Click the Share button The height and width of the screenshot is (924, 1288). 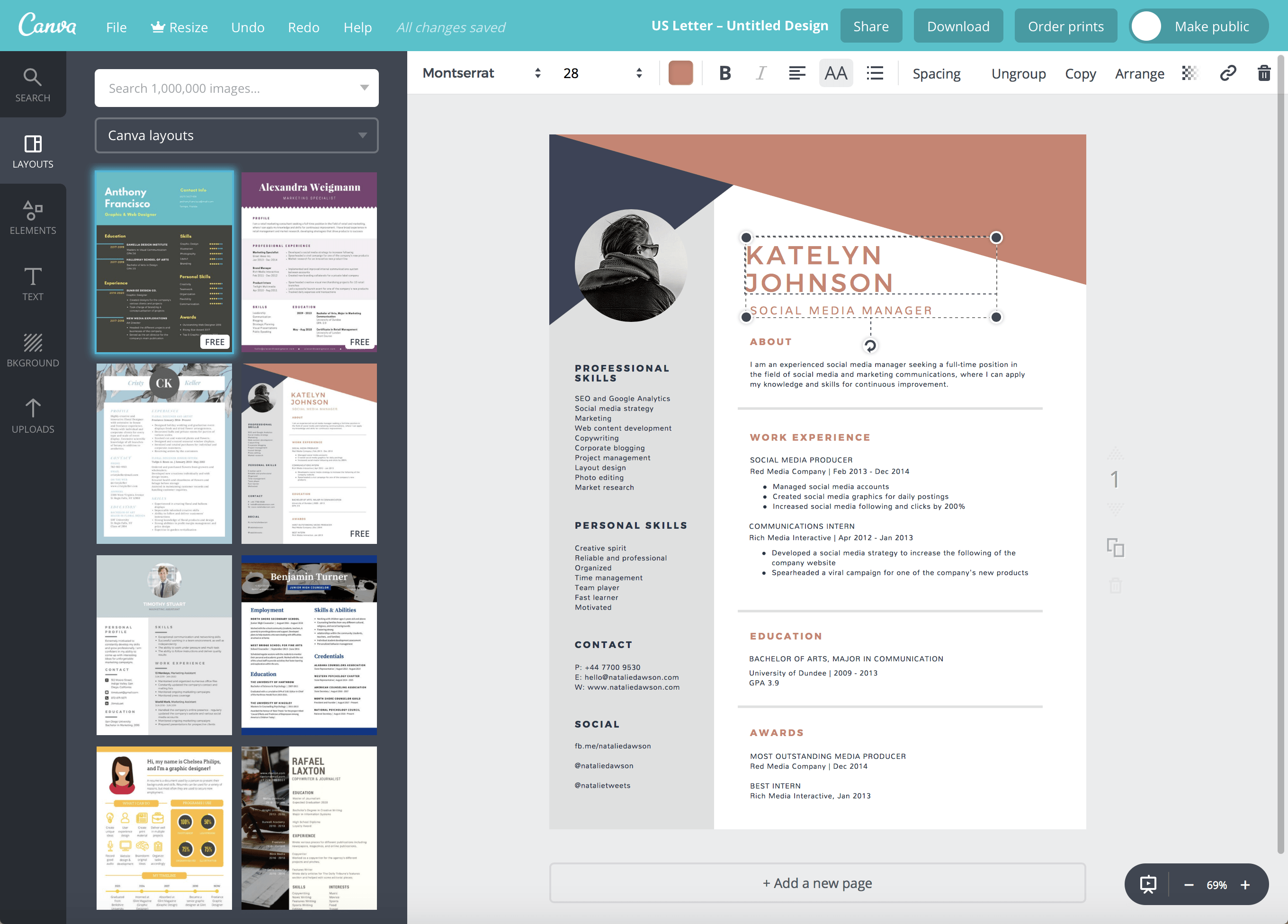tap(869, 25)
